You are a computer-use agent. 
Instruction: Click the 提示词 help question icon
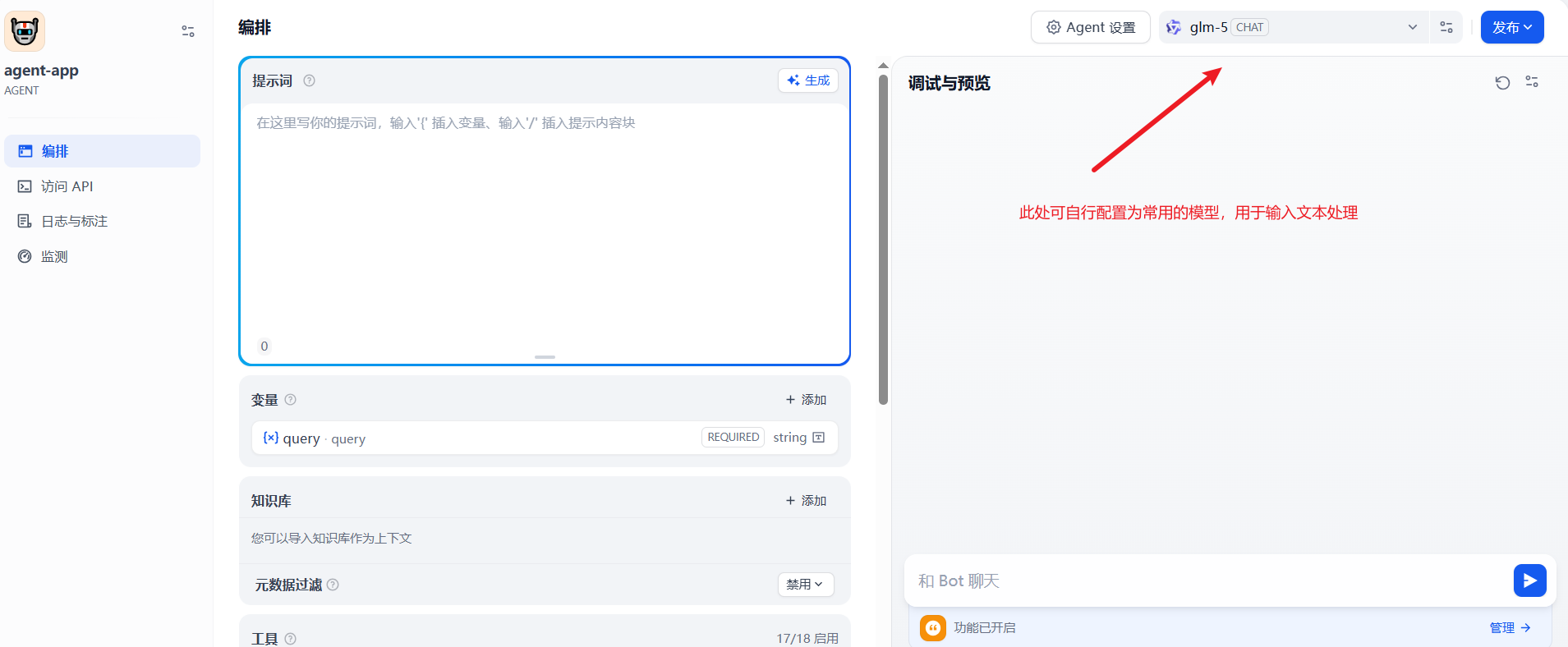309,80
